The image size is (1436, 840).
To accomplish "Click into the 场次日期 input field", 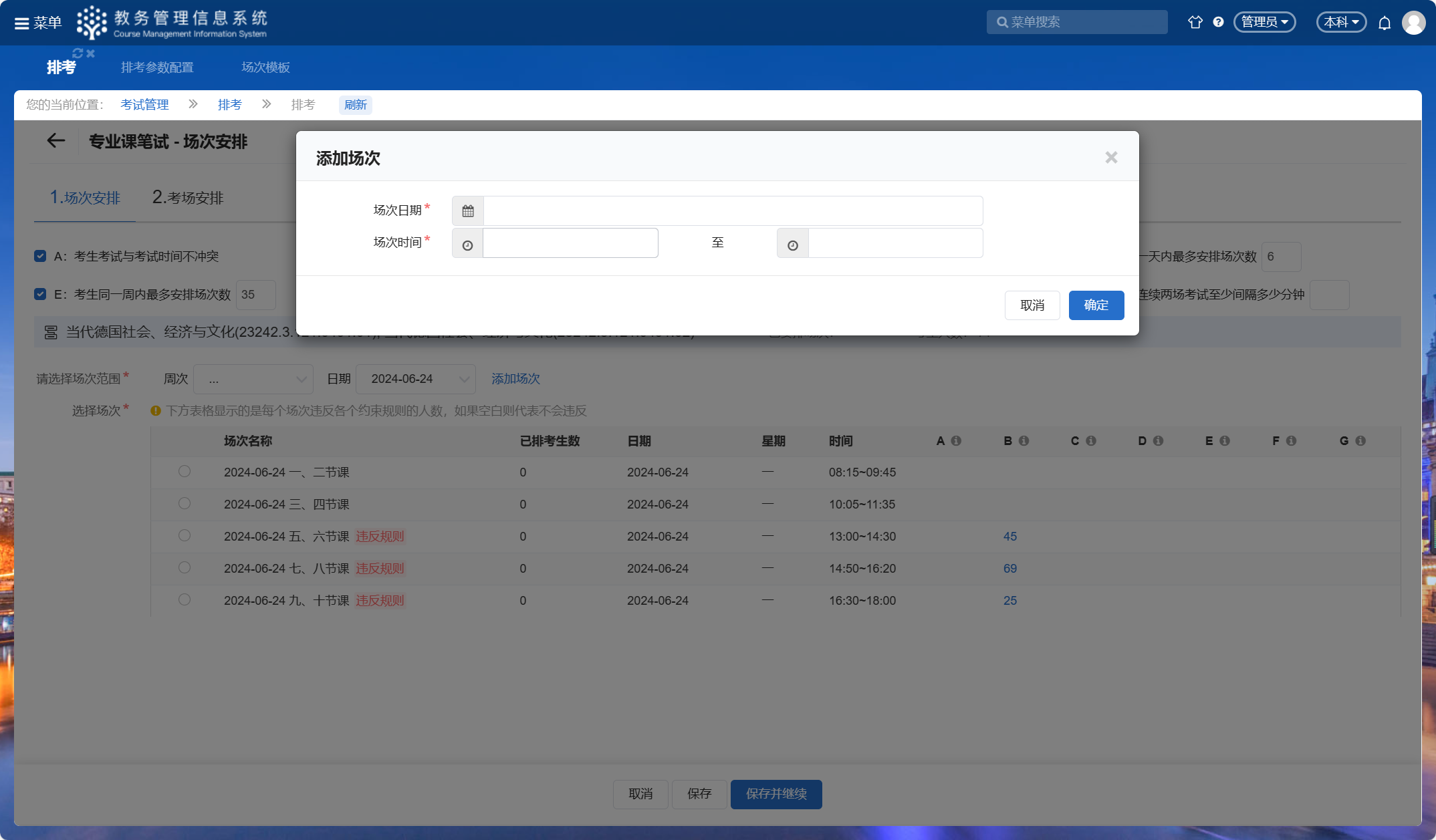I will click(x=733, y=211).
